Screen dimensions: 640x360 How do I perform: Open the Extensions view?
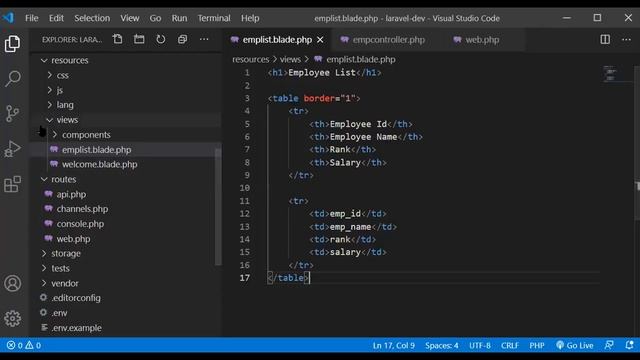point(13,184)
